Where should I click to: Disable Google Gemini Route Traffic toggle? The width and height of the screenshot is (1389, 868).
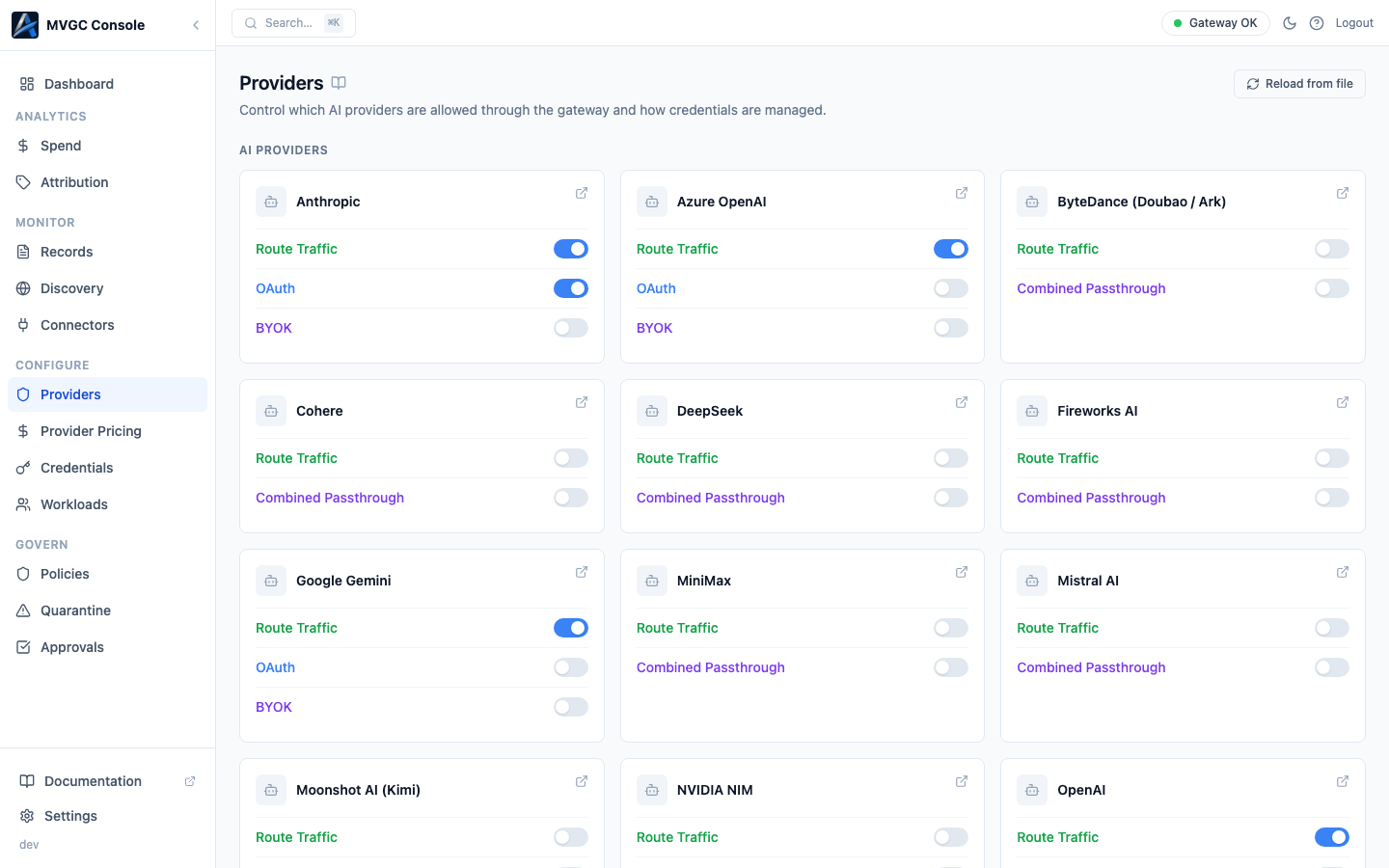coord(571,628)
